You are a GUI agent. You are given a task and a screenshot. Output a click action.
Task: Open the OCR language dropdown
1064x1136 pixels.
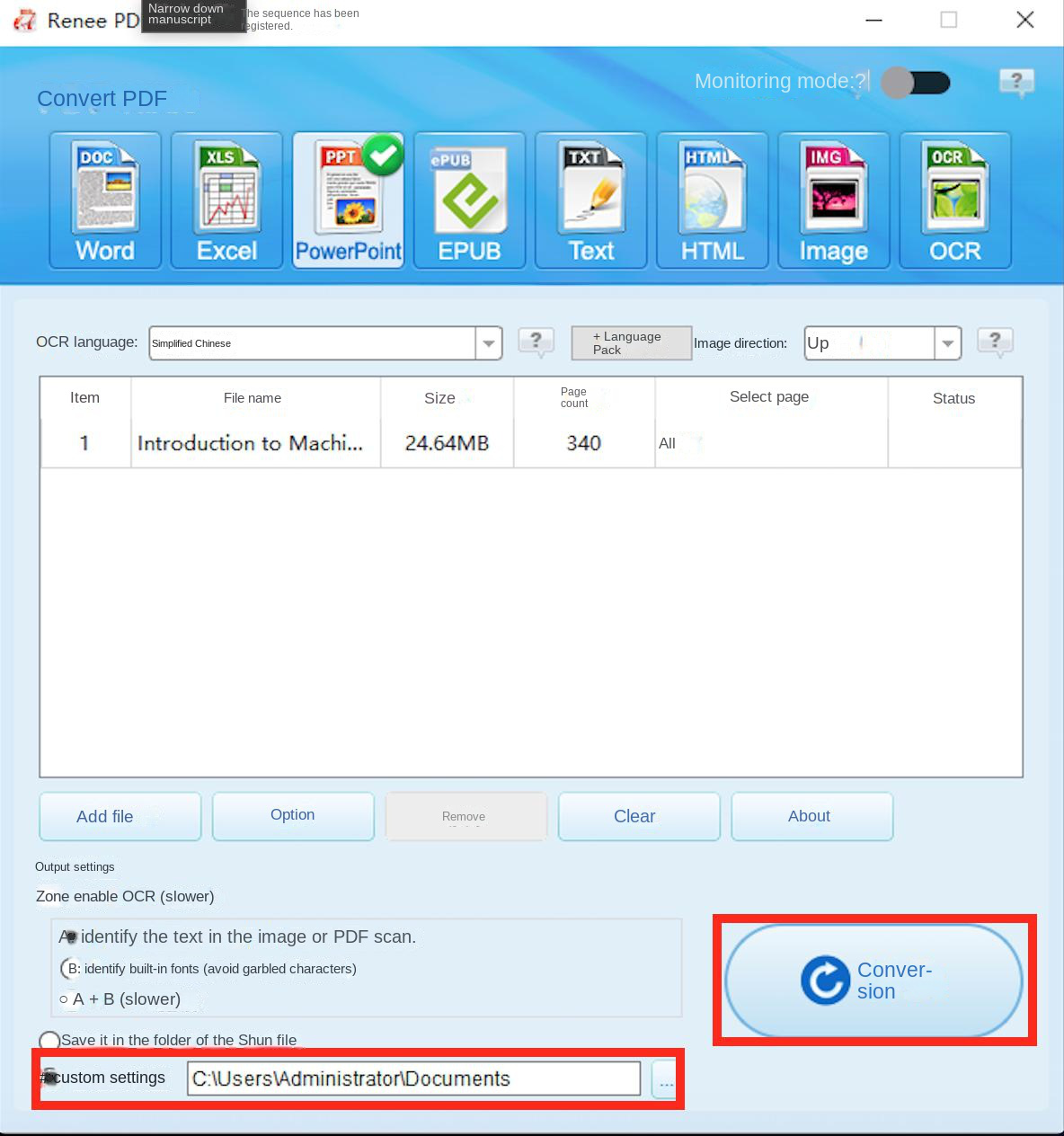(488, 342)
